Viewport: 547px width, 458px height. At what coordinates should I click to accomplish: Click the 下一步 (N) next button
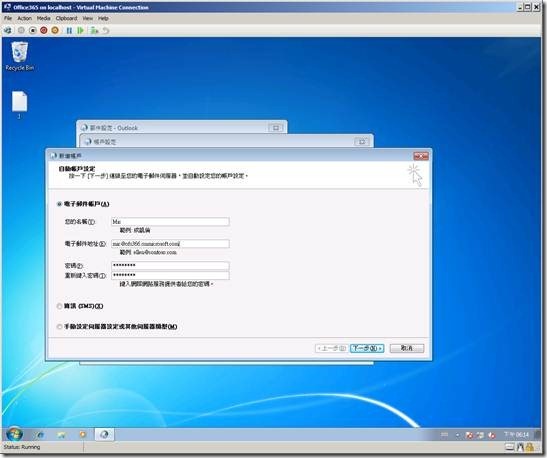(367, 348)
